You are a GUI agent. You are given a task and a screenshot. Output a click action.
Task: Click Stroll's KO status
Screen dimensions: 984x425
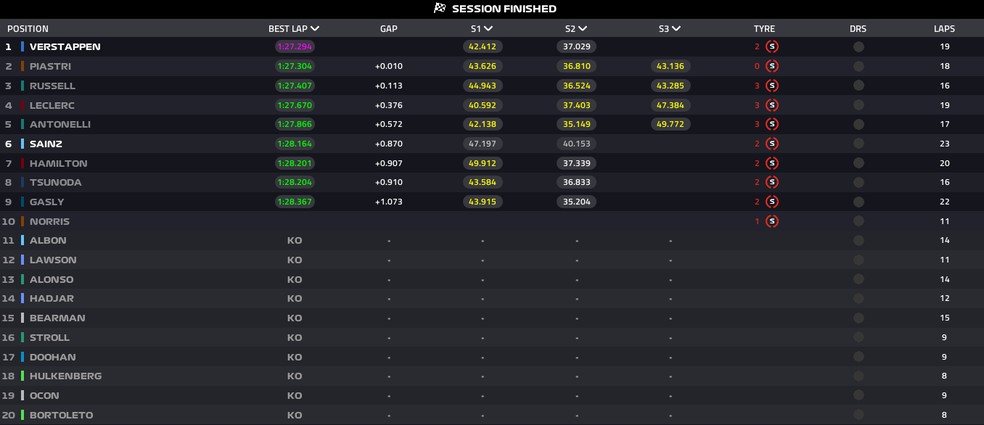(294, 337)
